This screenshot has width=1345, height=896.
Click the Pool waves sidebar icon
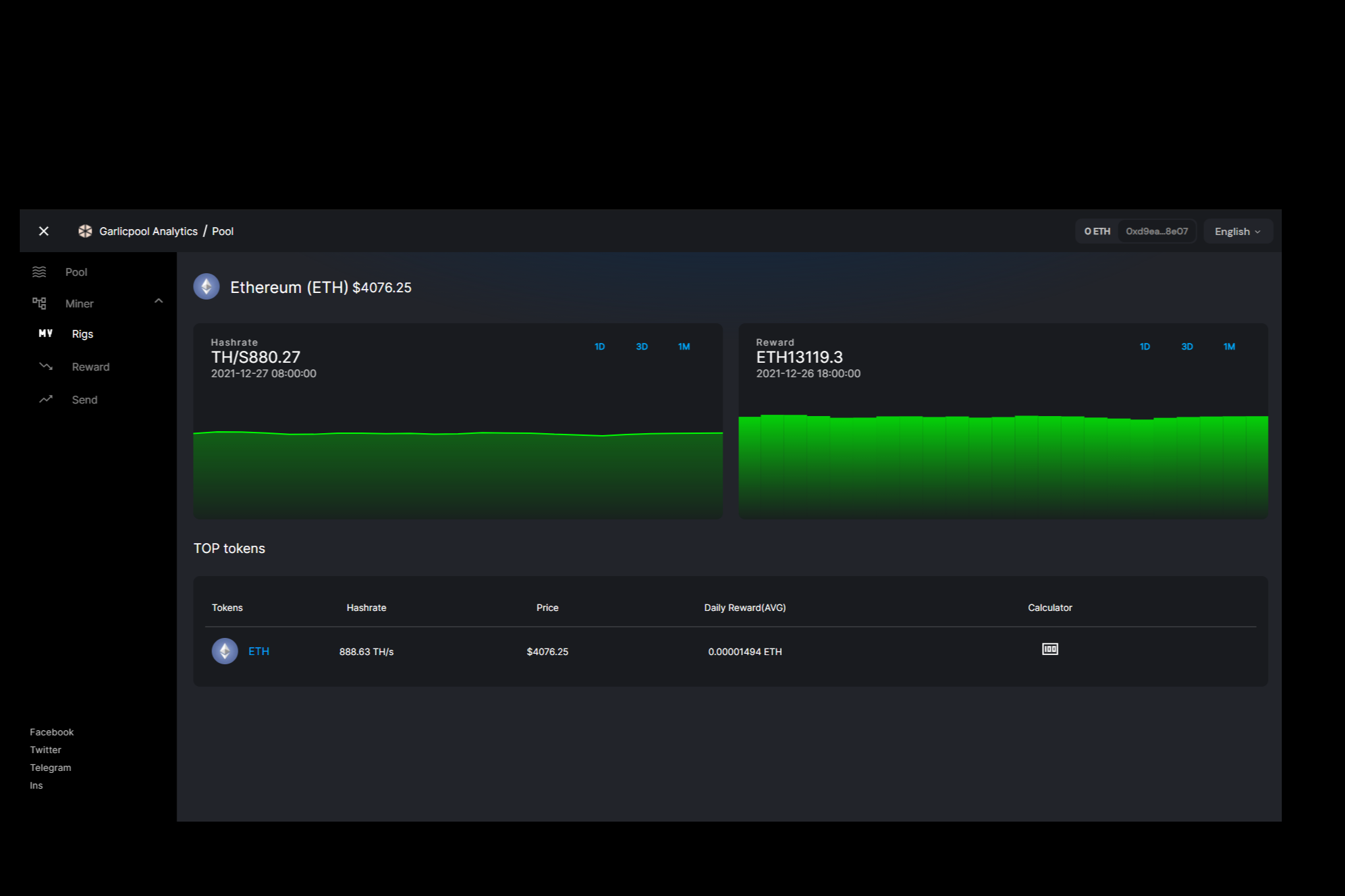tap(40, 272)
